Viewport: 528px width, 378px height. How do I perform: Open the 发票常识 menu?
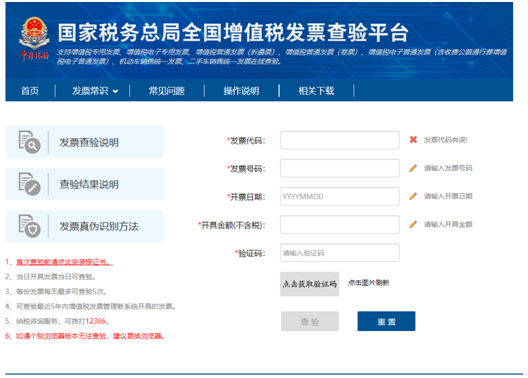click(x=90, y=91)
